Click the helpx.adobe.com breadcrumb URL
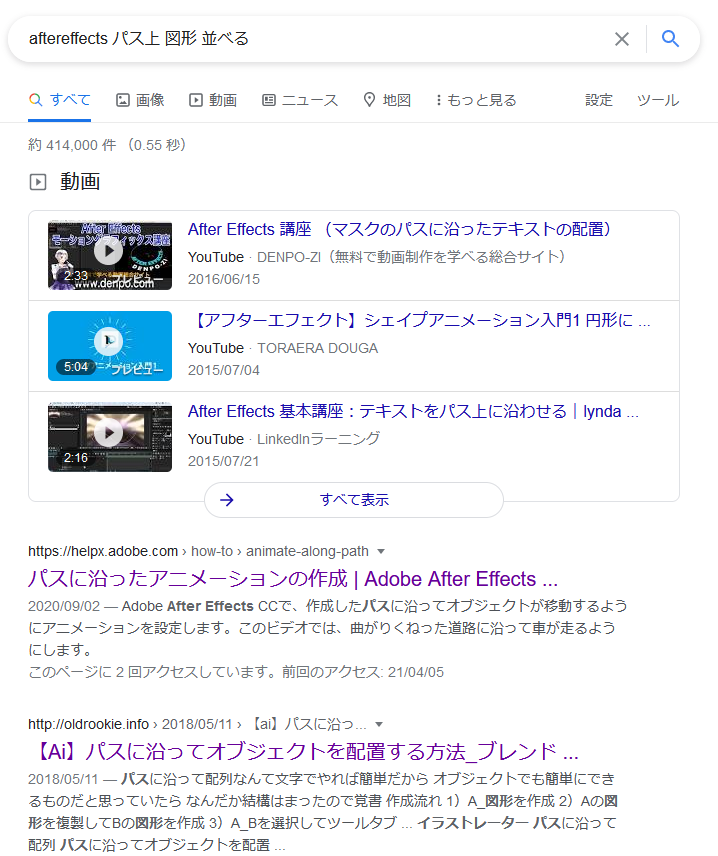This screenshot has height=856, width=718. coord(198,551)
